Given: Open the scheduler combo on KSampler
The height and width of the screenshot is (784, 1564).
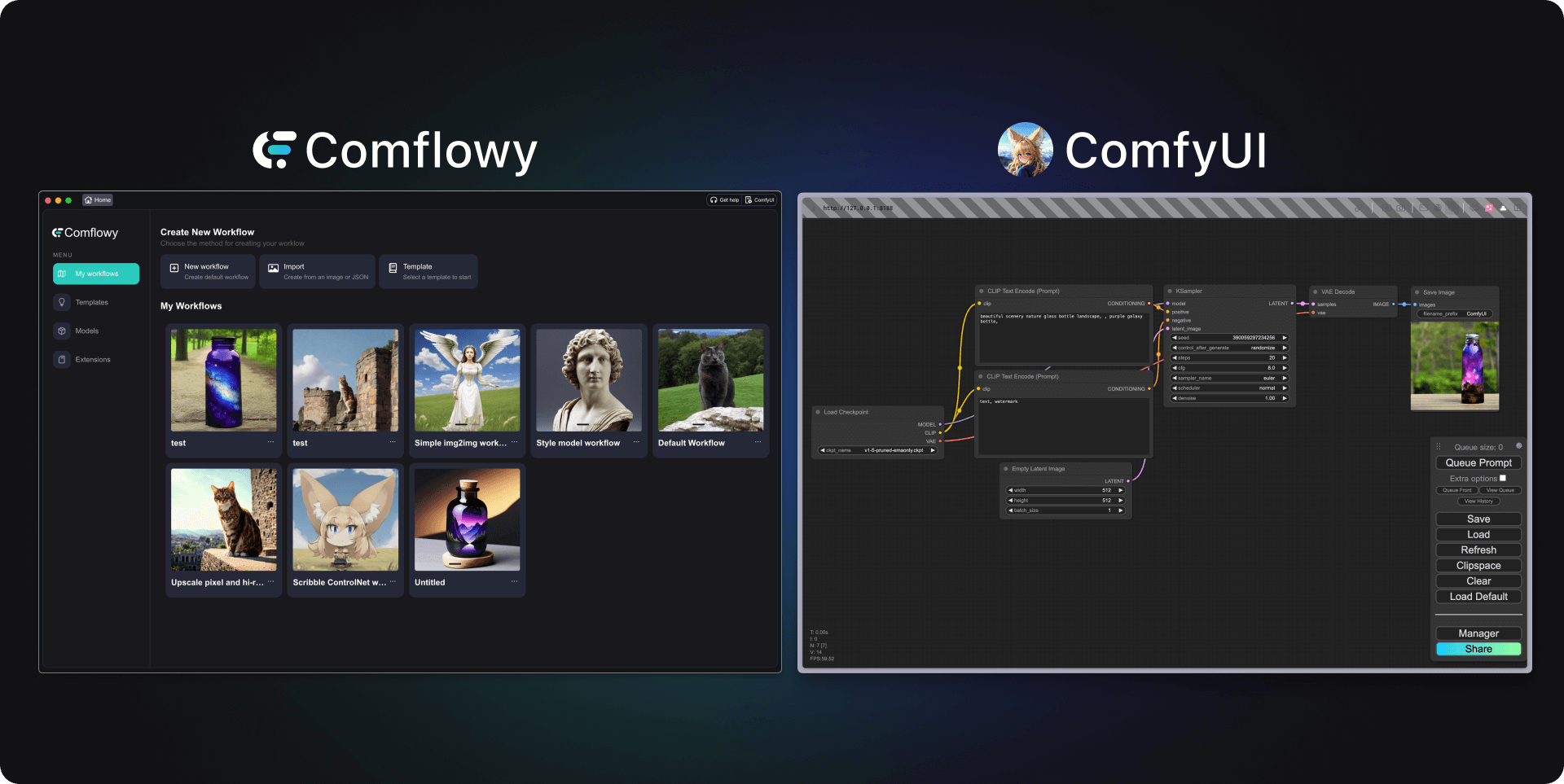Looking at the screenshot, I should click(x=1230, y=388).
